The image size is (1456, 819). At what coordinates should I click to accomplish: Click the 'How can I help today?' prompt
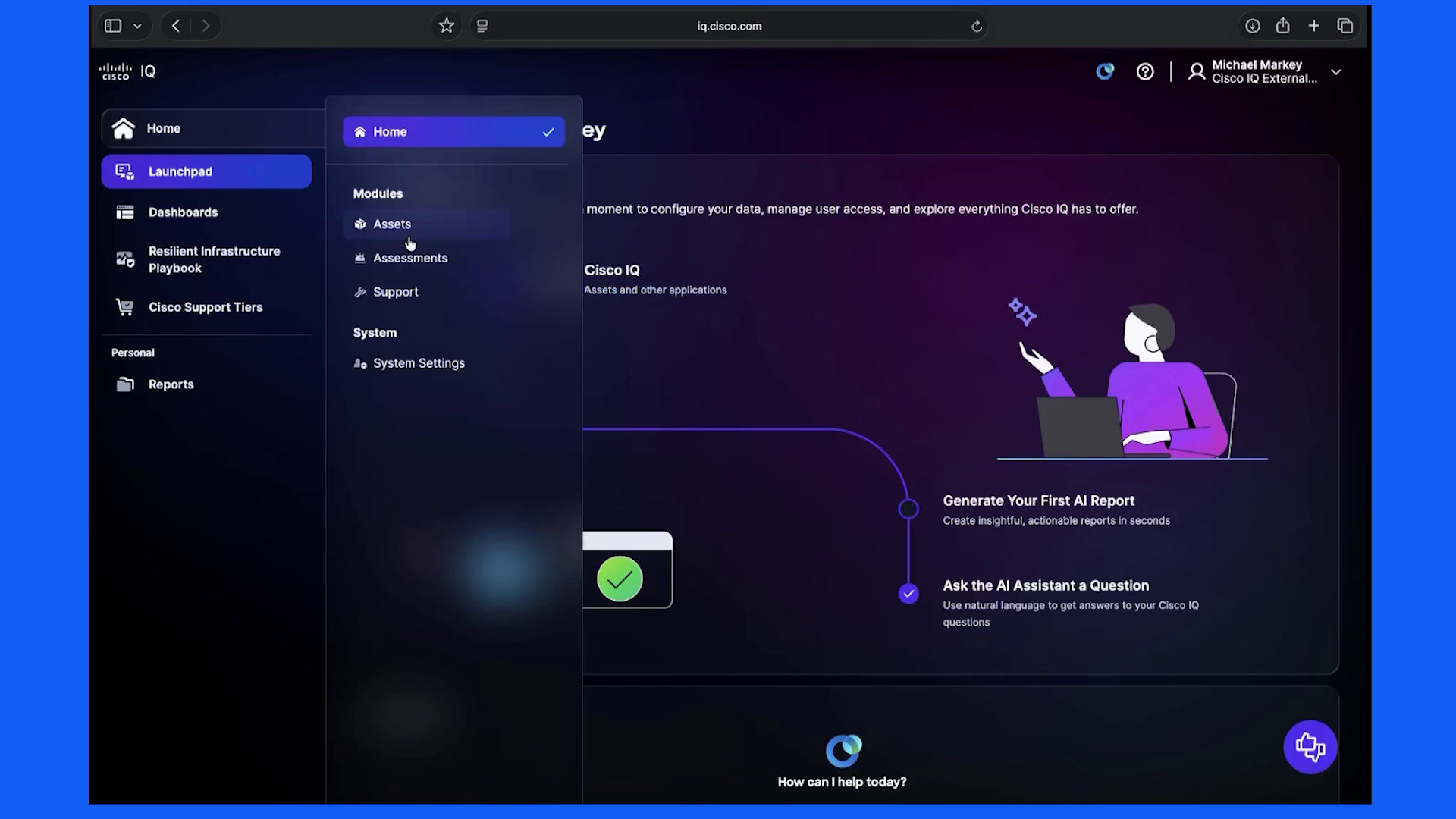click(842, 782)
